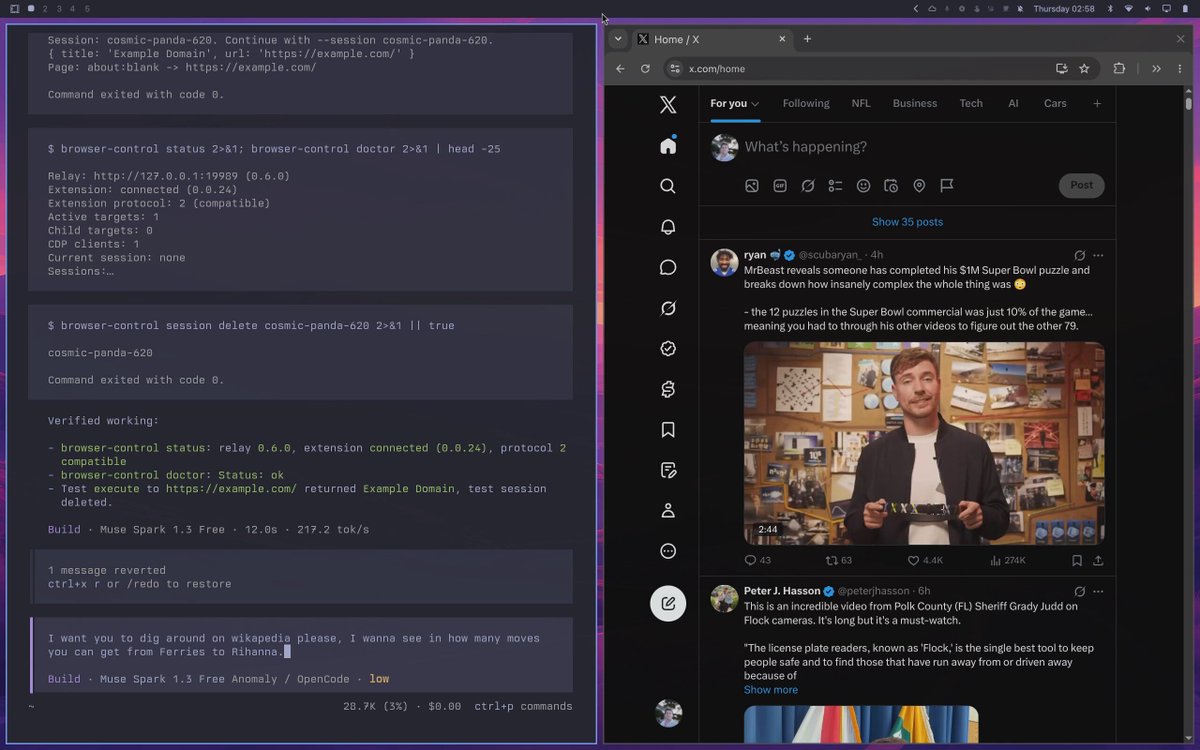Image resolution: width=1200 pixels, height=750 pixels.
Task: Open ryan's profile name link
Action: point(755,255)
